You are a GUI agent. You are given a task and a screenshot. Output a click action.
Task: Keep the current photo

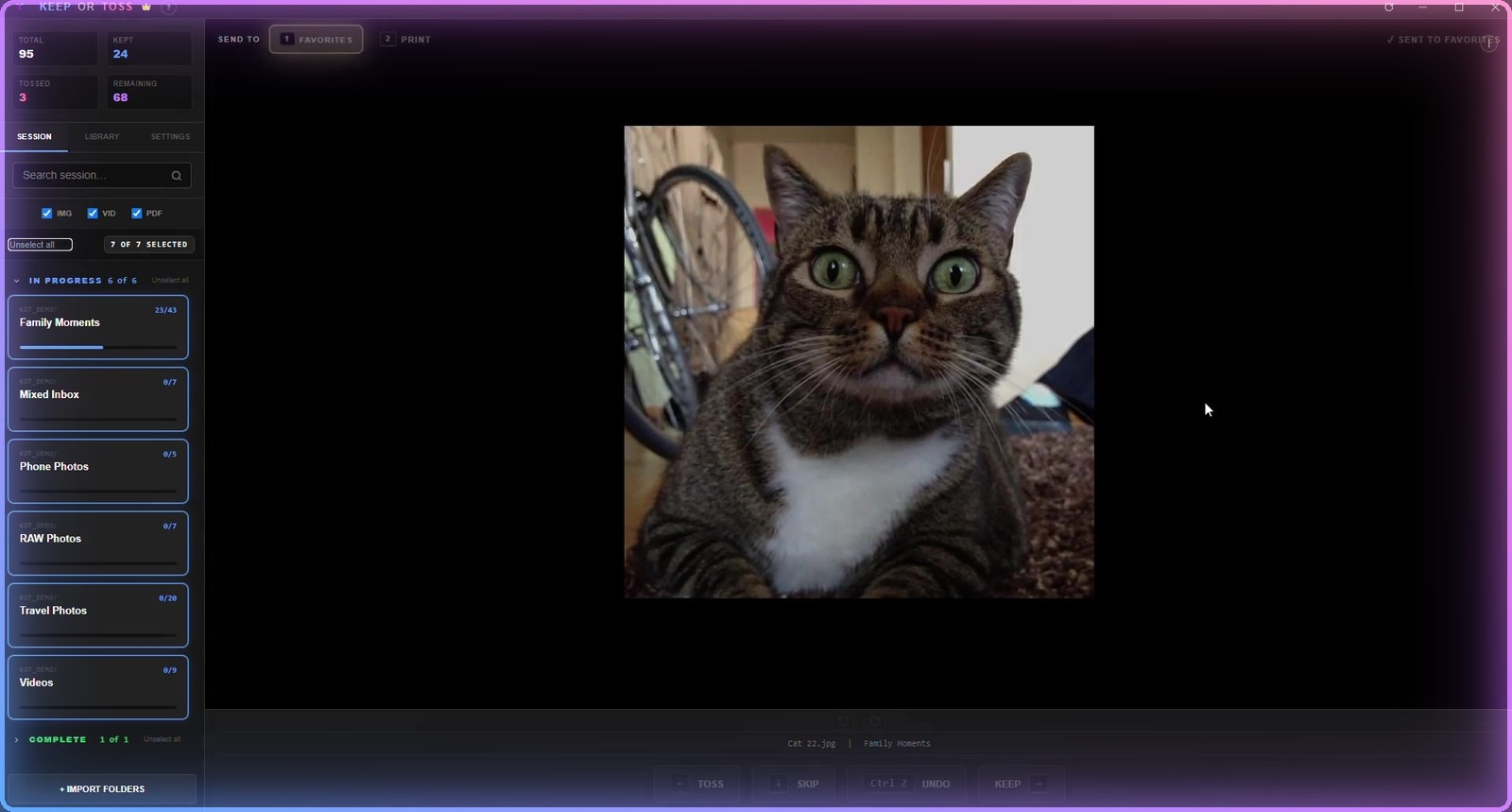pos(1020,784)
